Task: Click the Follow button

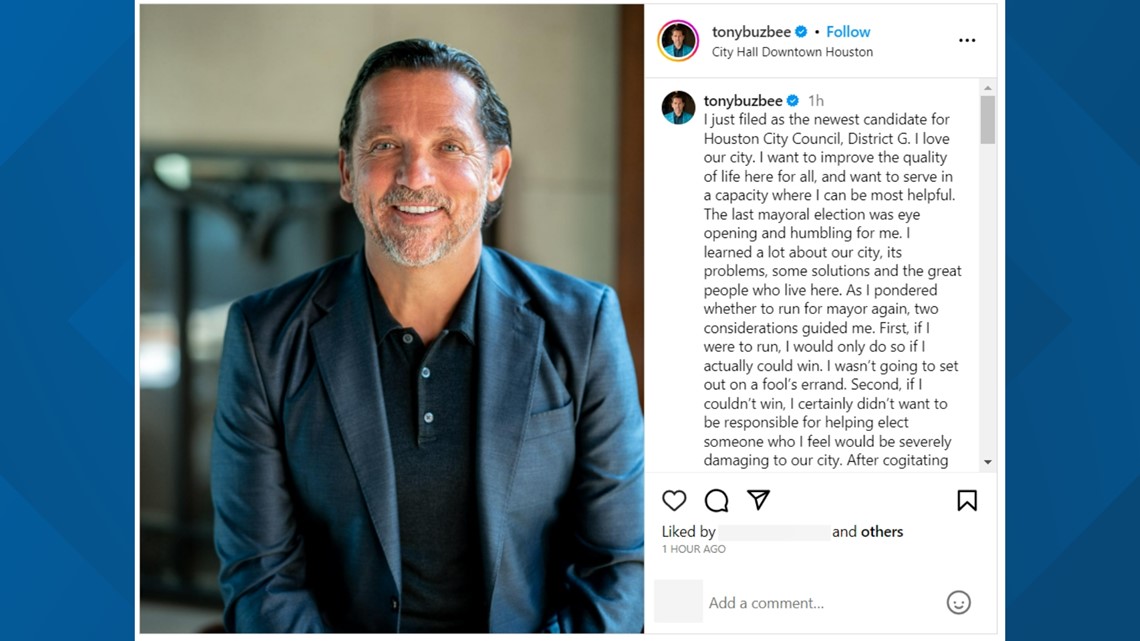Action: (847, 31)
